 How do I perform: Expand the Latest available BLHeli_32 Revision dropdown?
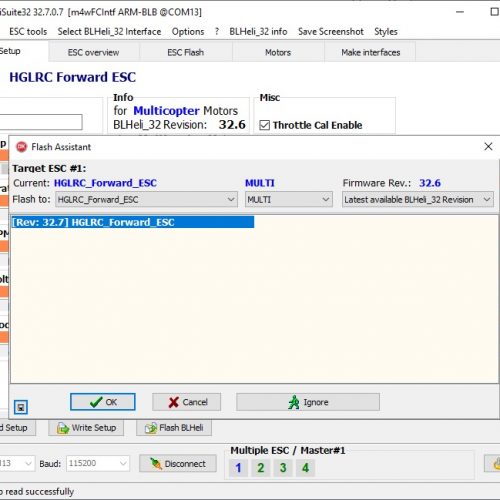418,200
